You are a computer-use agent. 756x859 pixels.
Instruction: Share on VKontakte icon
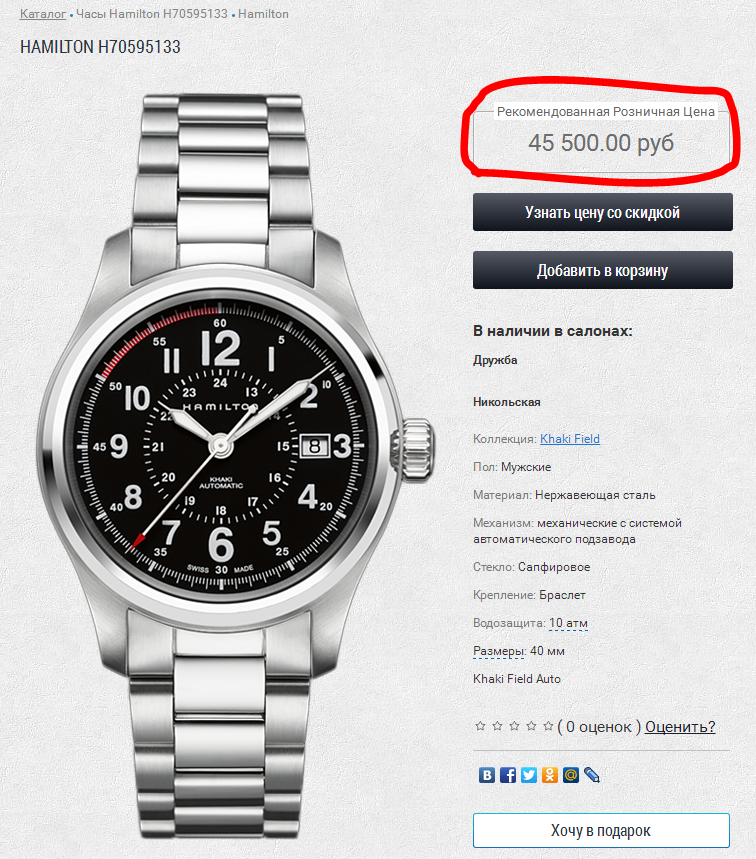[487, 775]
